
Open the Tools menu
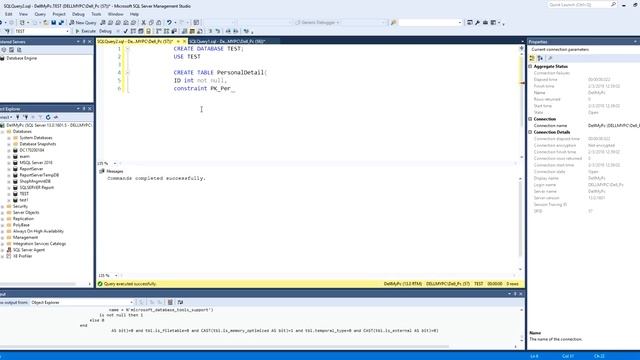(96, 14)
